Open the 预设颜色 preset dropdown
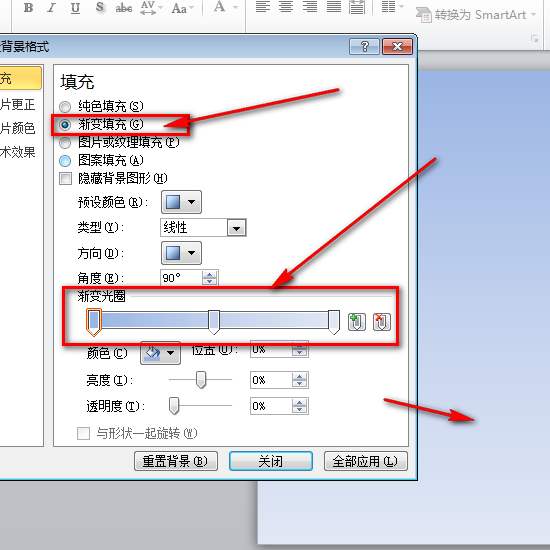Image resolution: width=550 pixels, height=550 pixels. [x=181, y=202]
